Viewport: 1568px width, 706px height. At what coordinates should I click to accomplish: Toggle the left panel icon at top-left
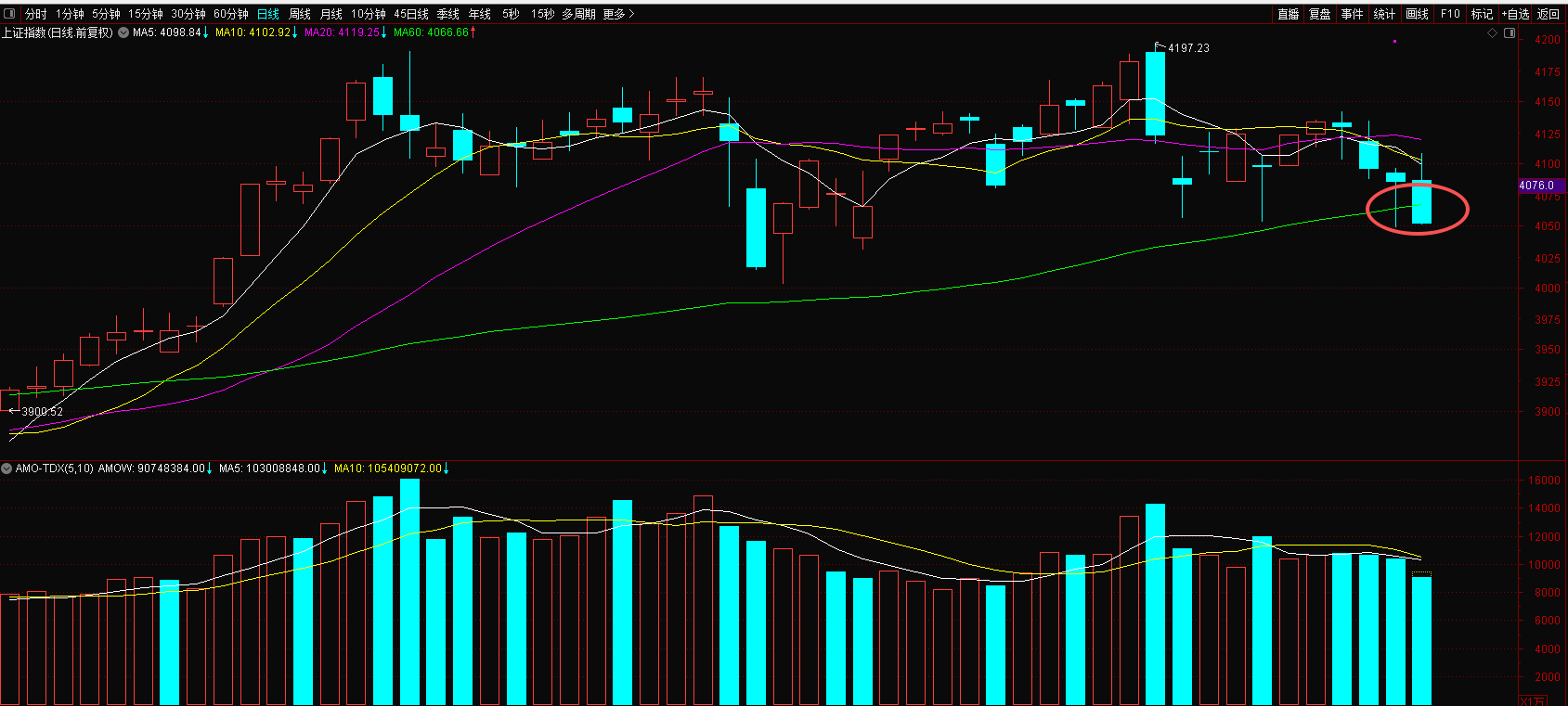pos(10,14)
